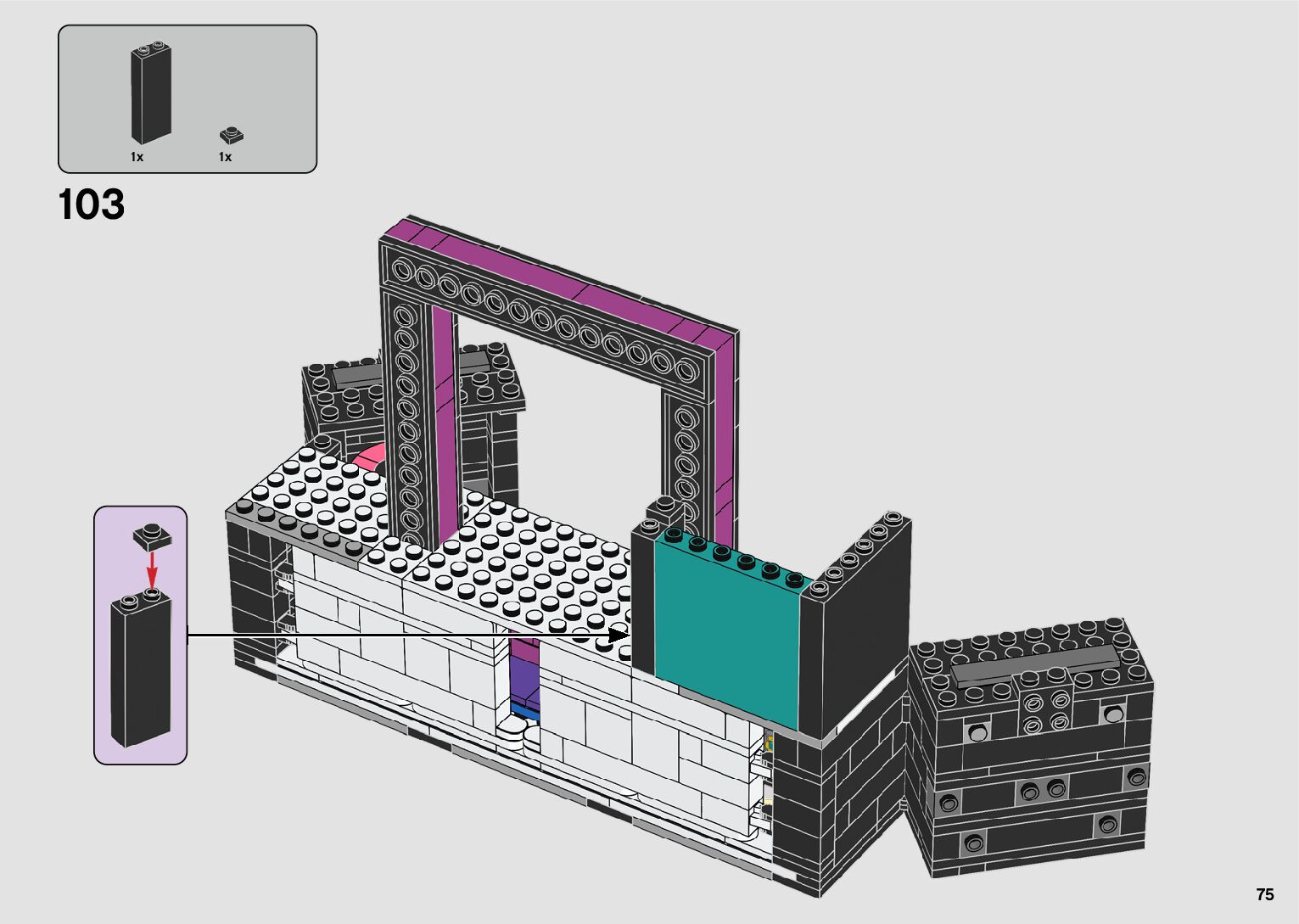The height and width of the screenshot is (924, 1299).
Task: Click the step number 103
Action: tap(92, 205)
